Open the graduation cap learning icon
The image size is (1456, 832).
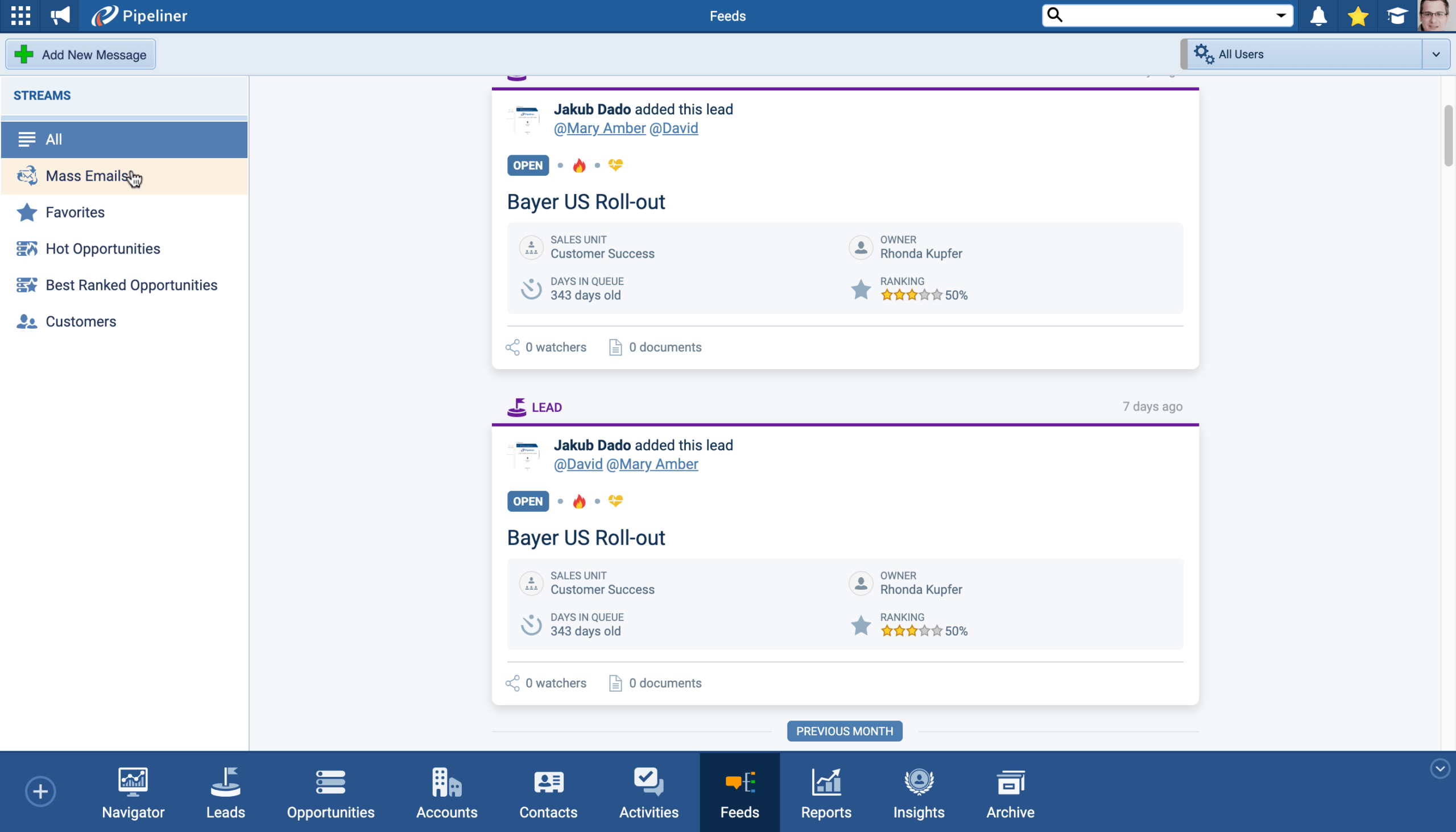[1397, 16]
